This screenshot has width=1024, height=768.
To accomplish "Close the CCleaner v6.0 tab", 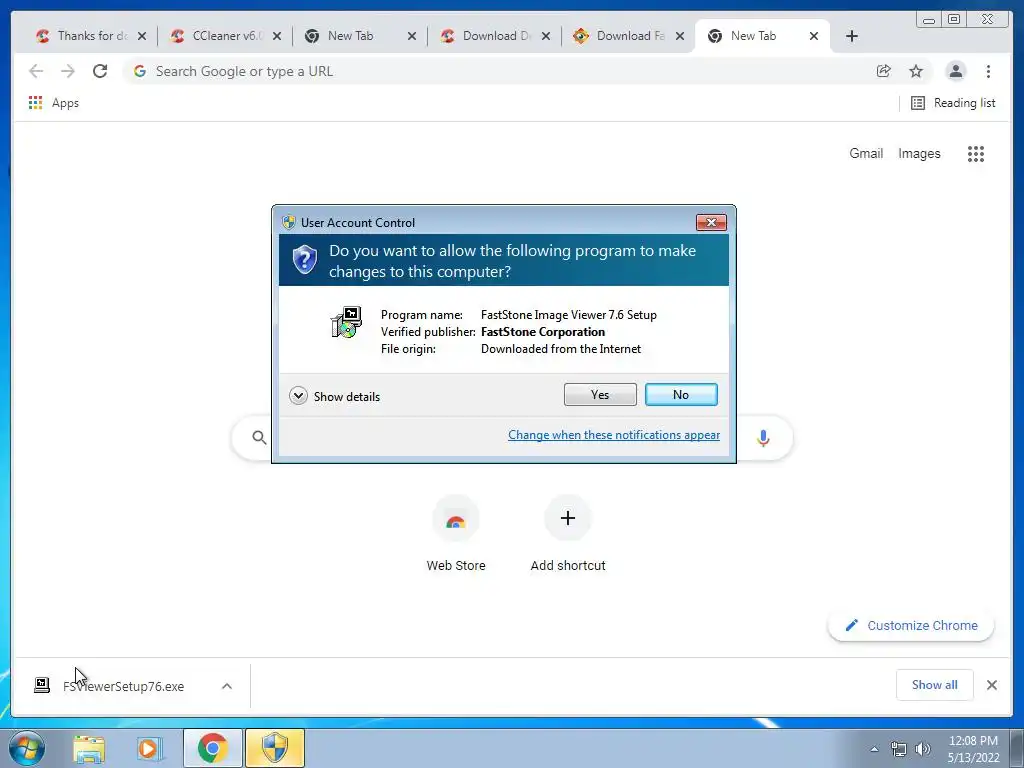I will click(x=277, y=37).
